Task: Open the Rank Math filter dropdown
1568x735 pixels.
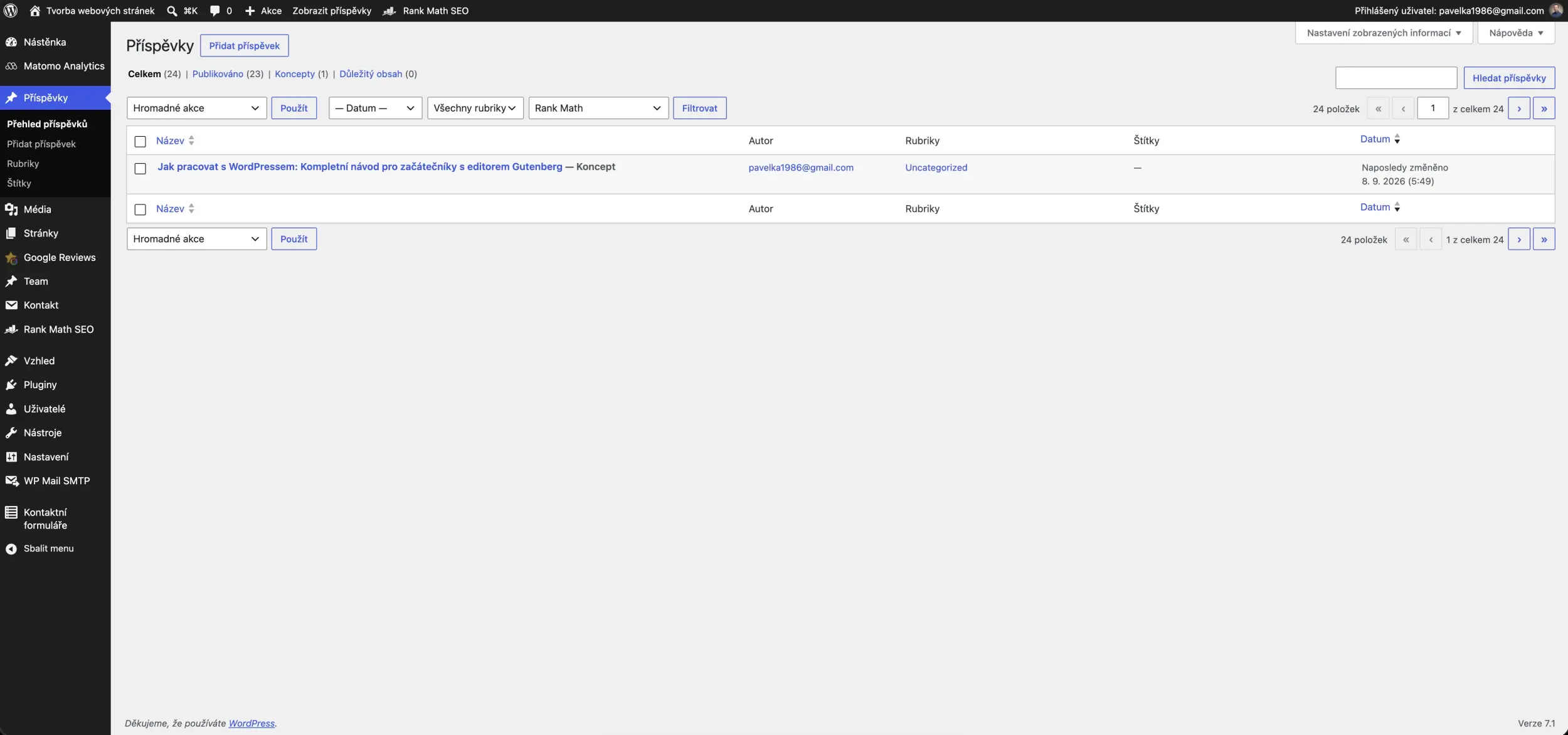Action: point(598,108)
